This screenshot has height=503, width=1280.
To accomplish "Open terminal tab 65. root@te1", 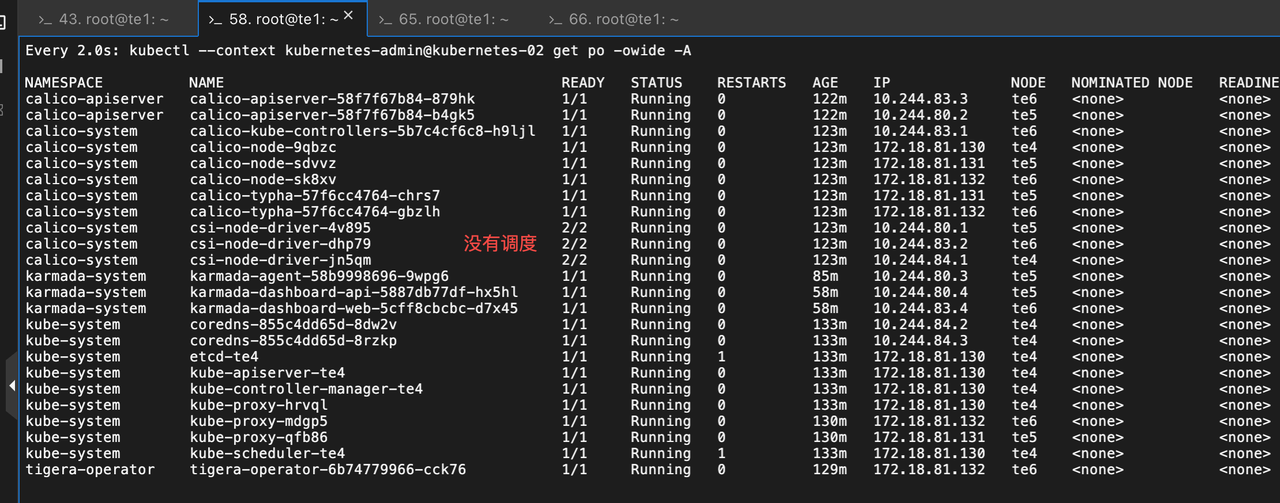I will pyautogui.click(x=453, y=20).
